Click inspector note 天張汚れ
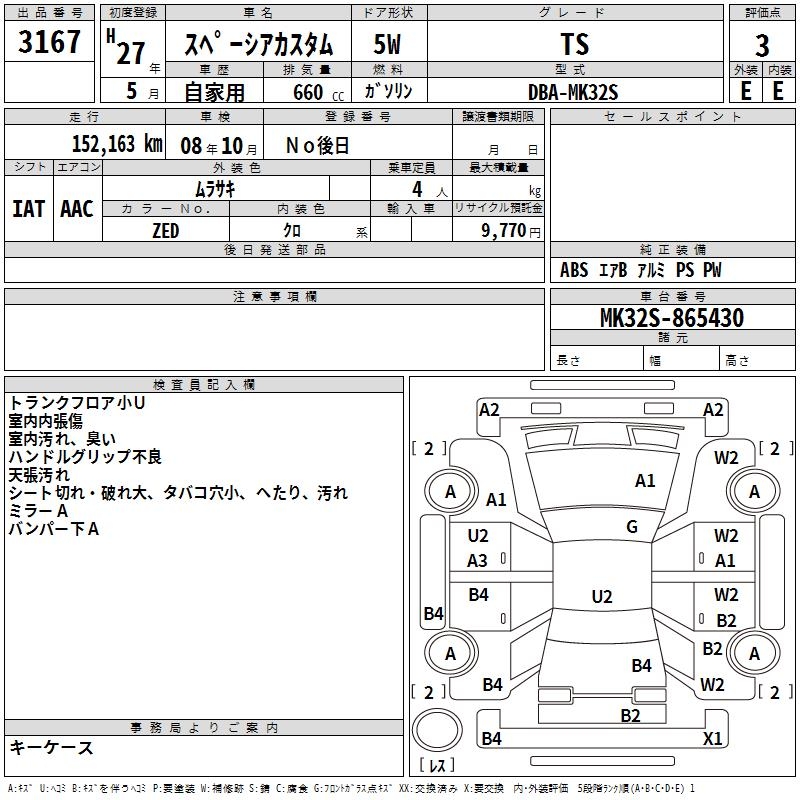The image size is (800, 800). (39, 475)
